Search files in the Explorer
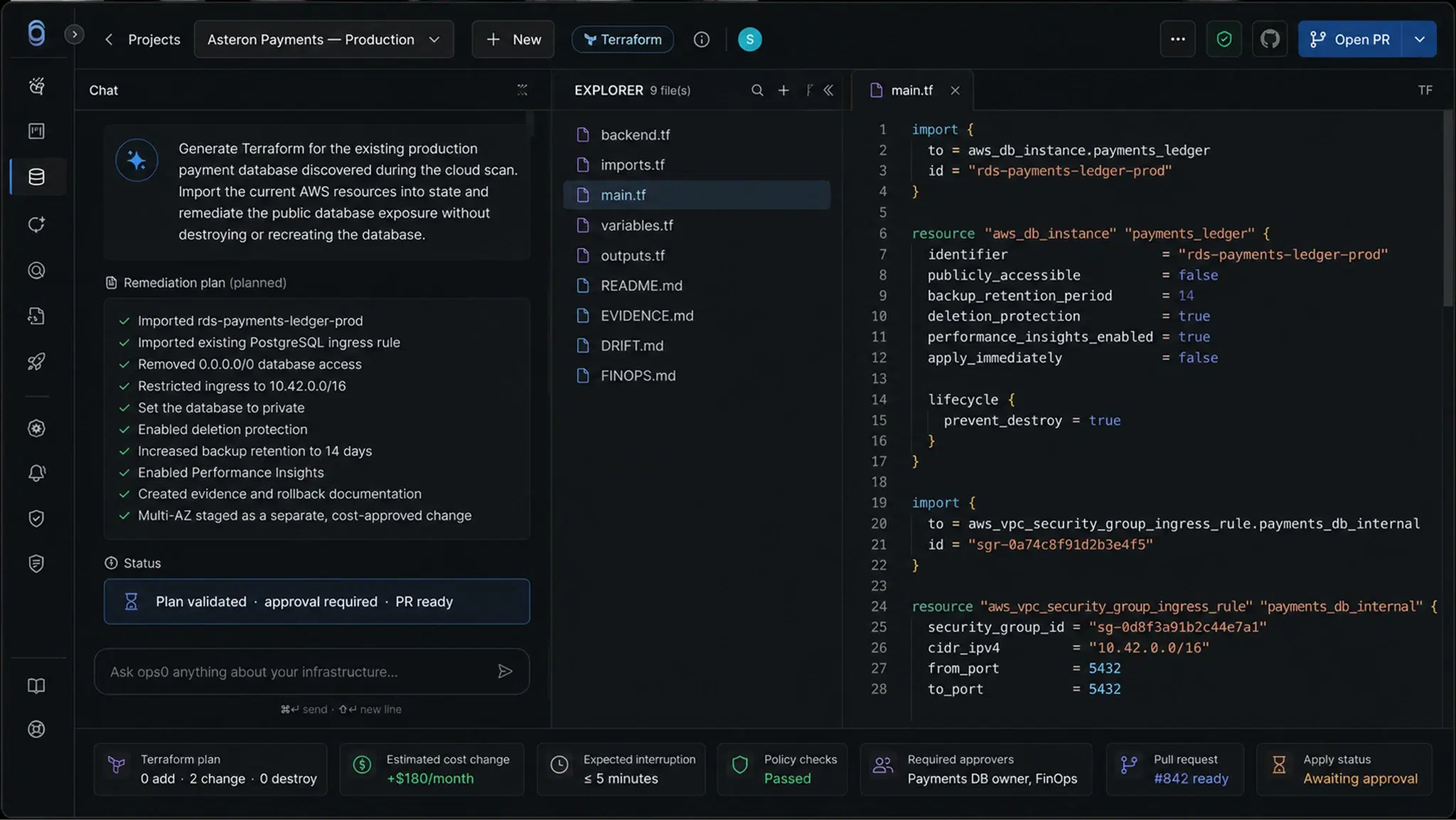1456x820 pixels. pyautogui.click(x=757, y=90)
